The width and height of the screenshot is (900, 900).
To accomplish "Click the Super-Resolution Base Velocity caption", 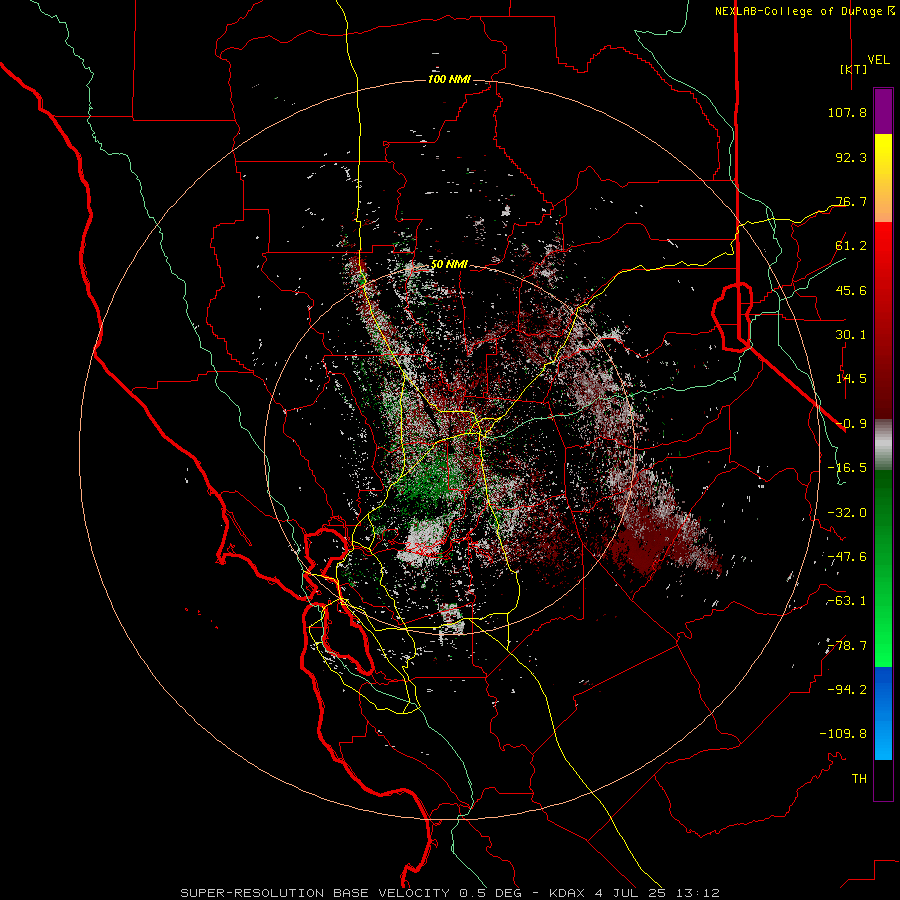I will pos(450,893).
